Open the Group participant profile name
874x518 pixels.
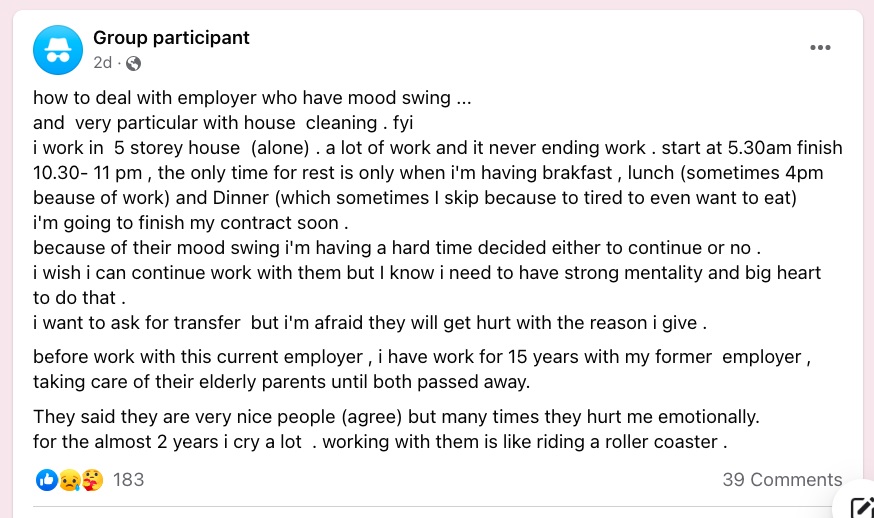(x=171, y=37)
